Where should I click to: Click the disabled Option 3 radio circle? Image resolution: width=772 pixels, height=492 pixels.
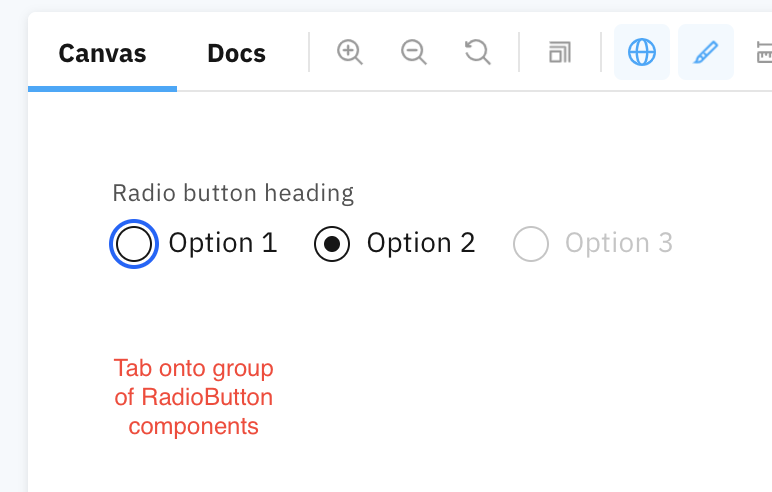pos(531,244)
